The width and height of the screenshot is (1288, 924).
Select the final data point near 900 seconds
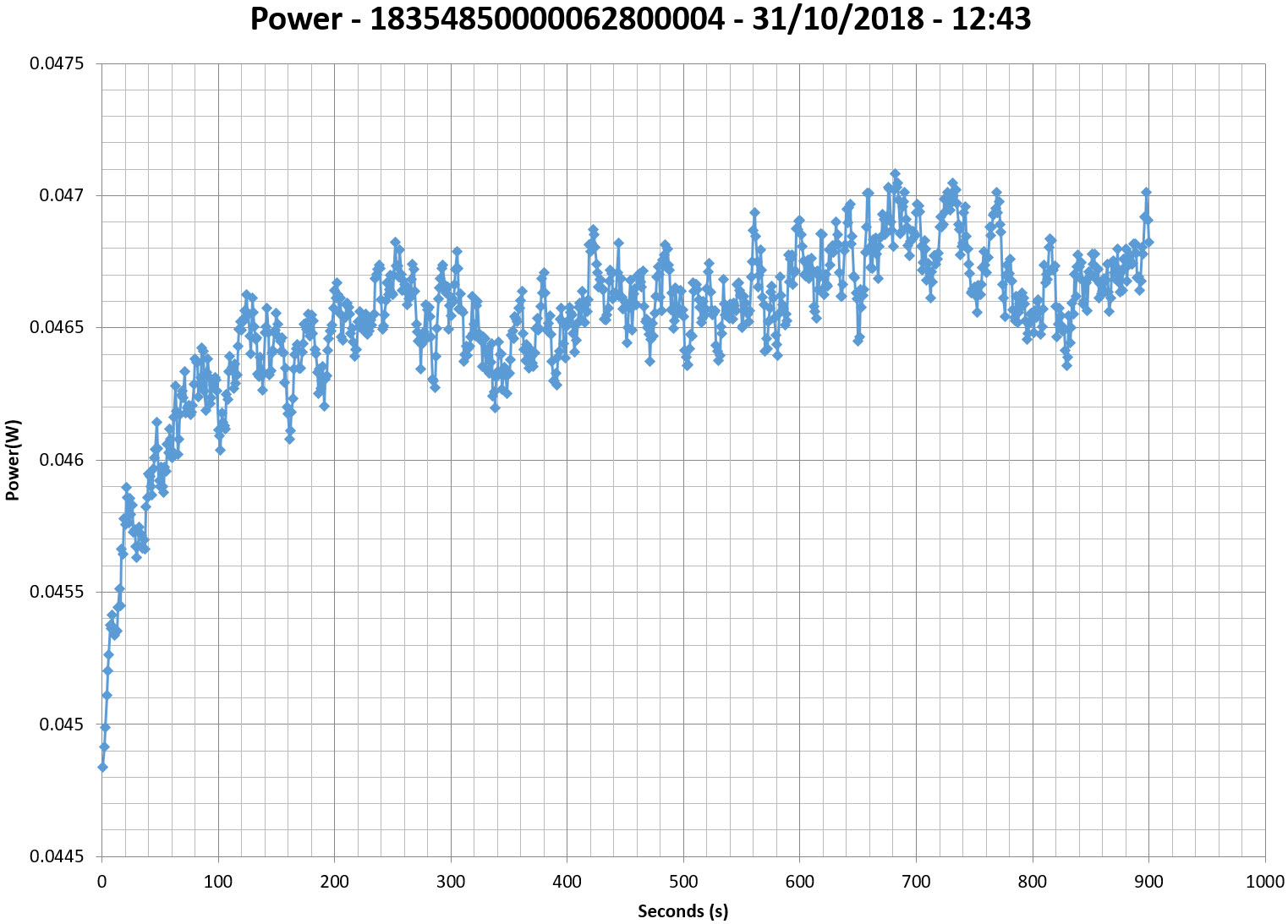1148,243
